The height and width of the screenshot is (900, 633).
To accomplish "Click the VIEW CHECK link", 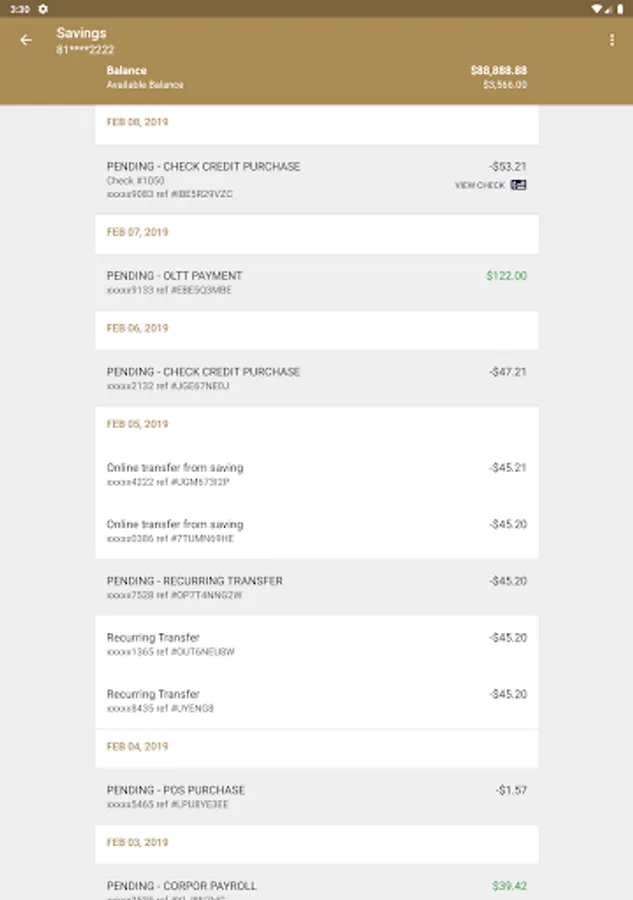I will point(480,185).
